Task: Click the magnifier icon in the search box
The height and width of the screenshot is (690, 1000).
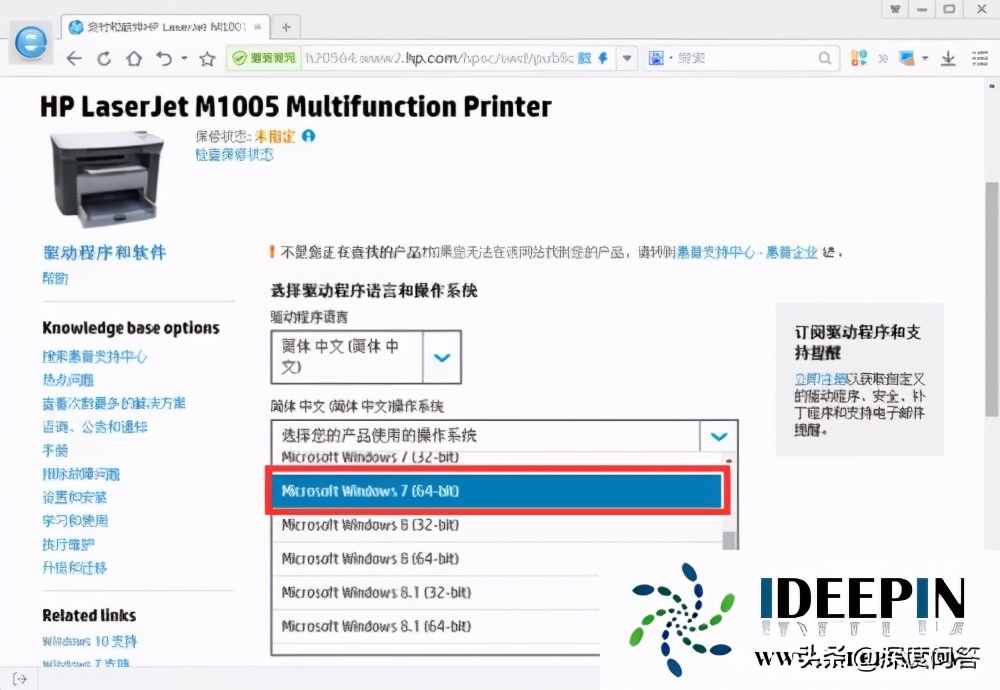Action: coord(825,58)
